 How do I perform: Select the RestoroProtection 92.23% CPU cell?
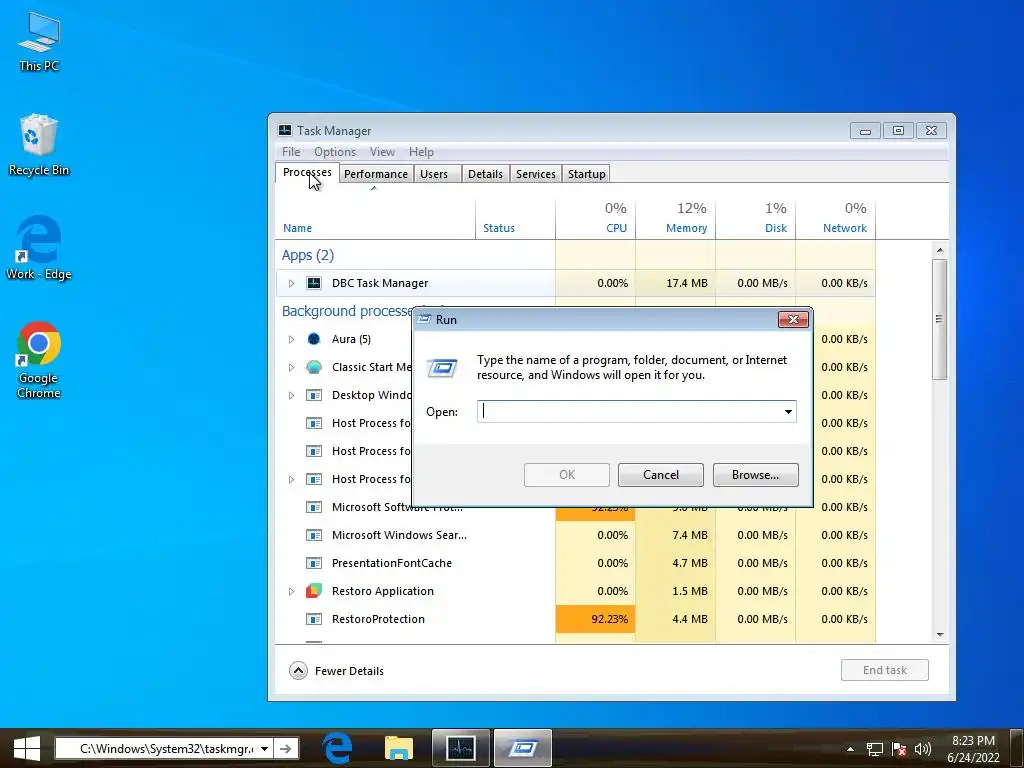point(595,619)
